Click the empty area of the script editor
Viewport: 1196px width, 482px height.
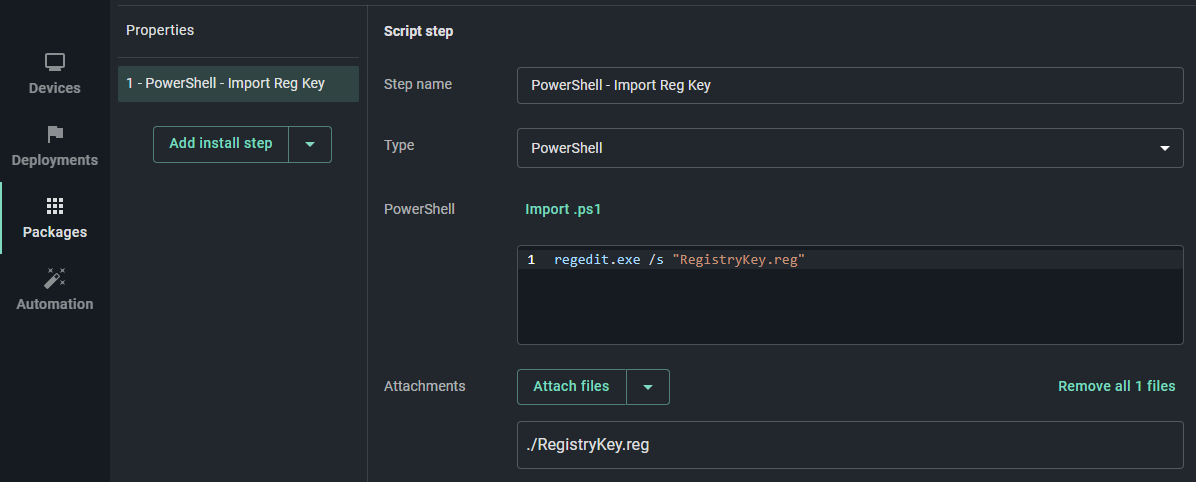point(850,305)
